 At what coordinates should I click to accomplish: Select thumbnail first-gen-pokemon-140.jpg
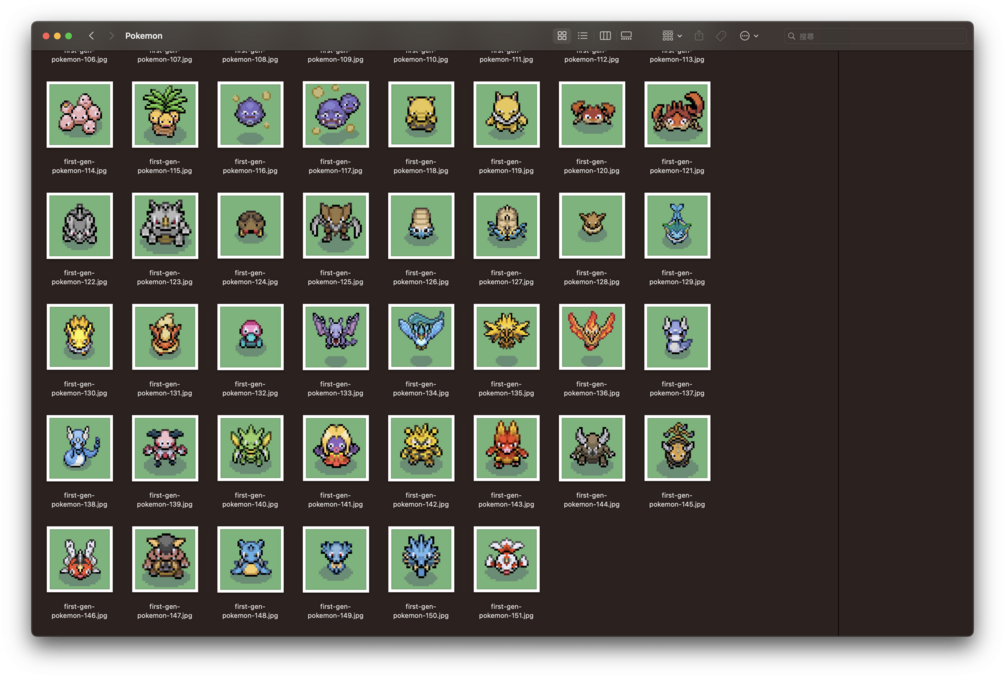coord(250,448)
